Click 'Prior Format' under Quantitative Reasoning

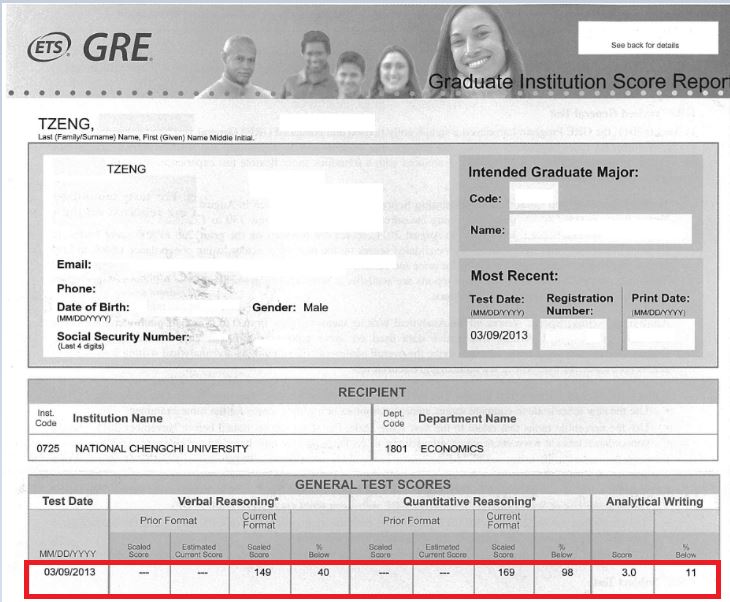point(411,521)
